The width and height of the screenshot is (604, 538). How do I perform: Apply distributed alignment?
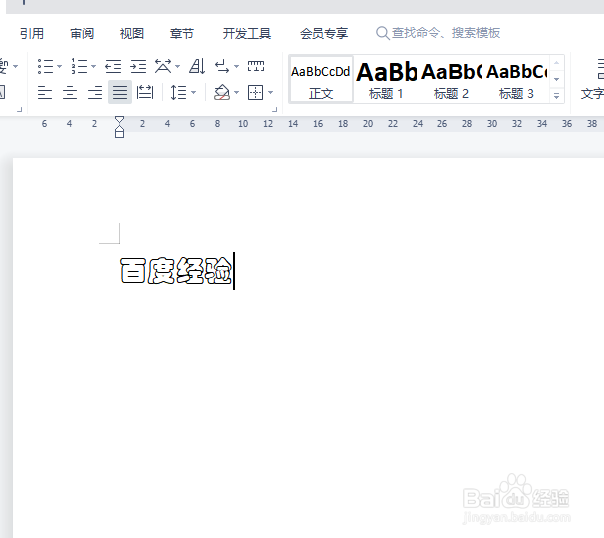145,92
